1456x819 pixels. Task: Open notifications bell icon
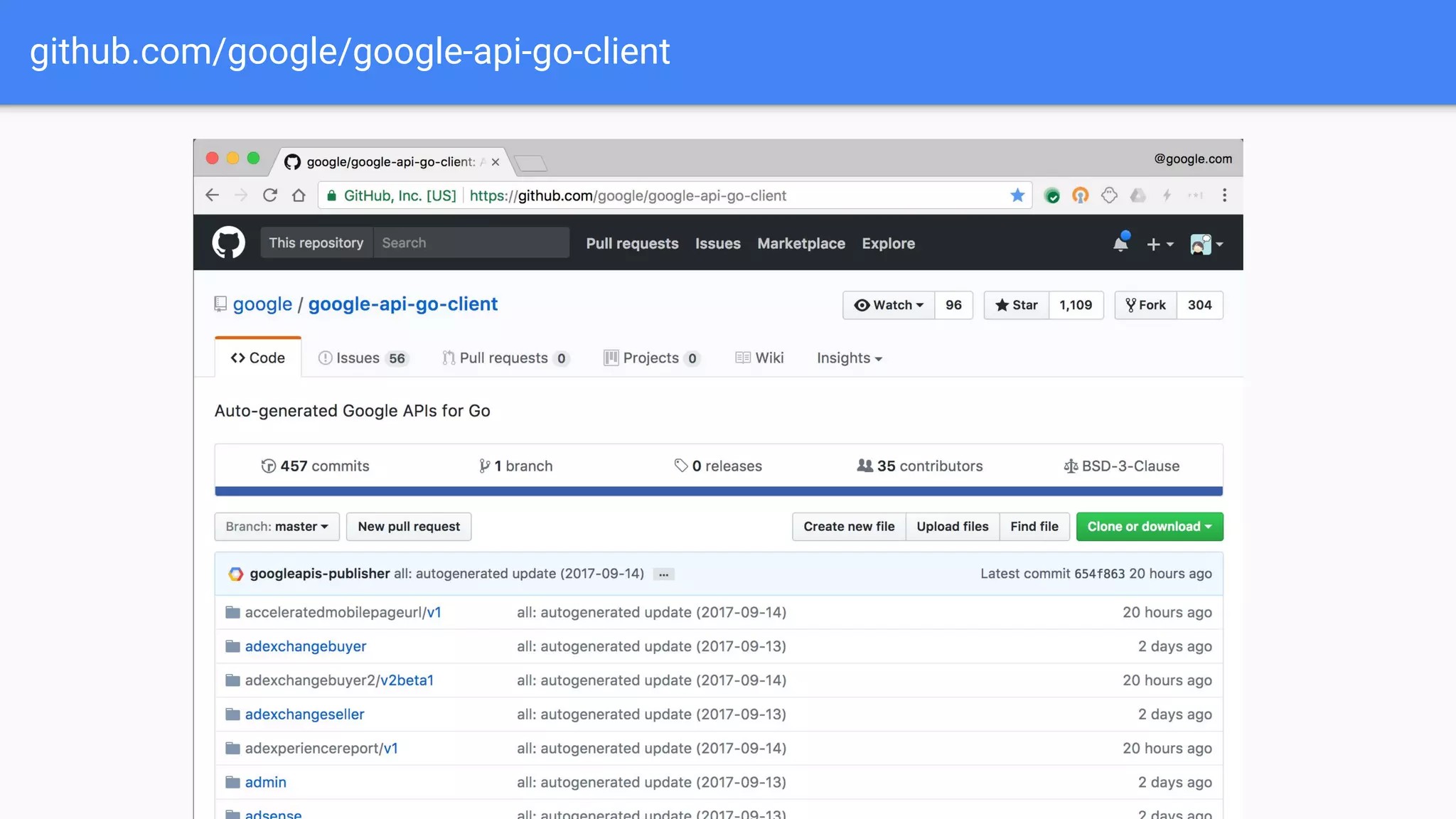pos(1120,242)
